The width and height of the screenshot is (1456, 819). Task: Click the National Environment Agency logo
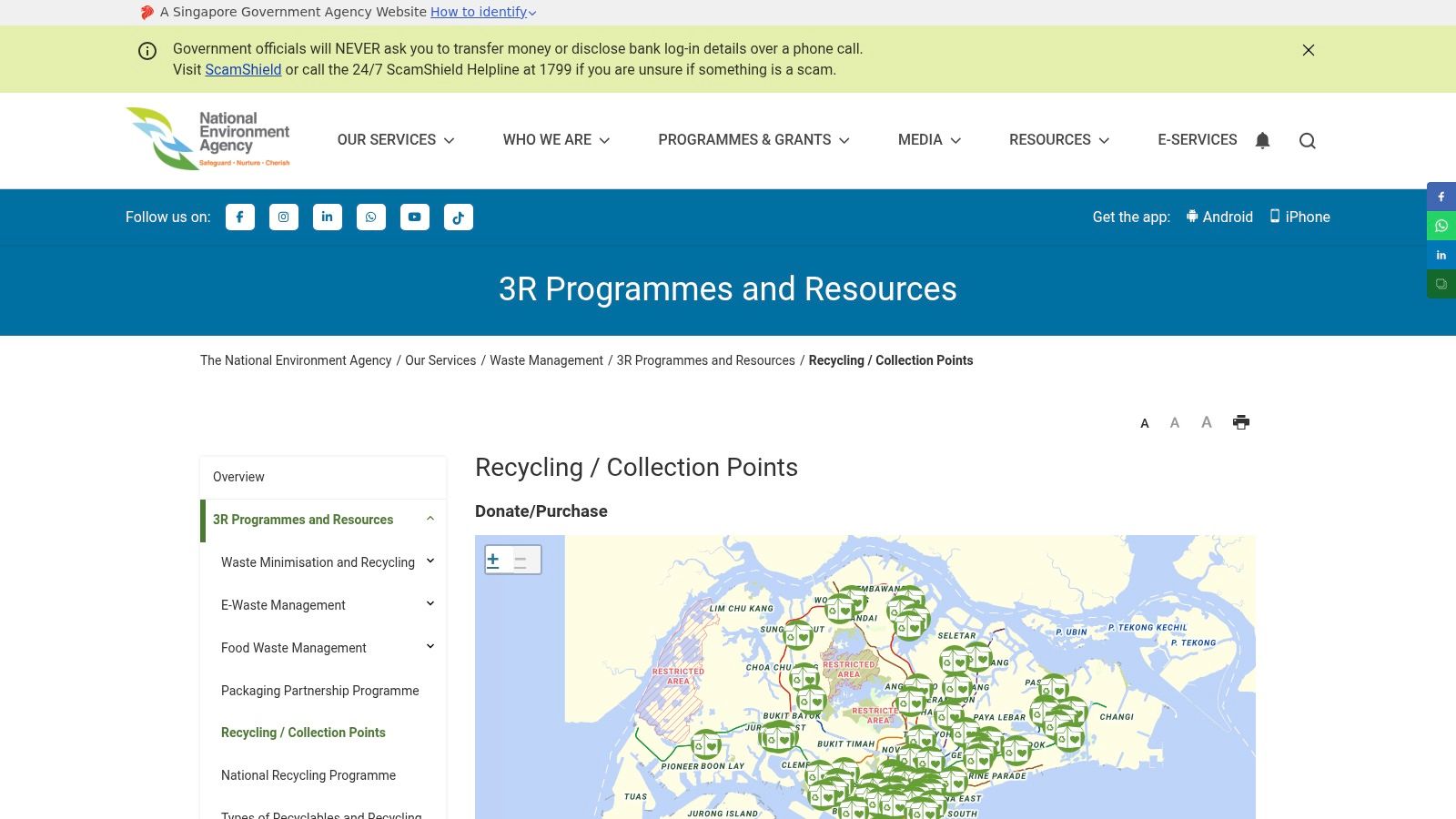coord(208,139)
